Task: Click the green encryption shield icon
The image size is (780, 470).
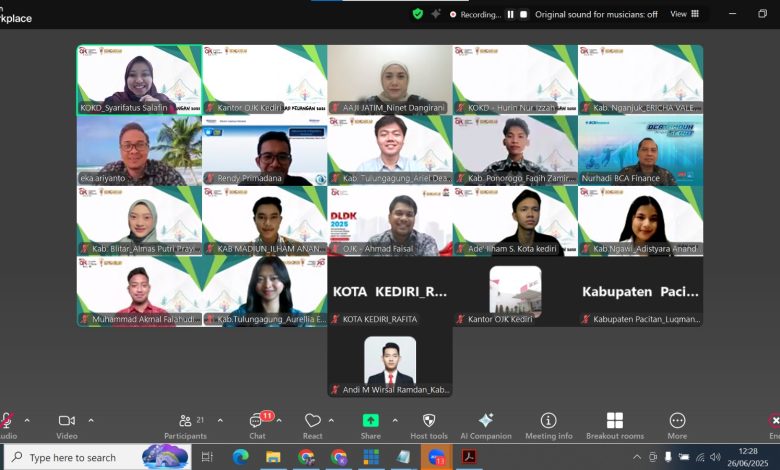Action: [417, 14]
